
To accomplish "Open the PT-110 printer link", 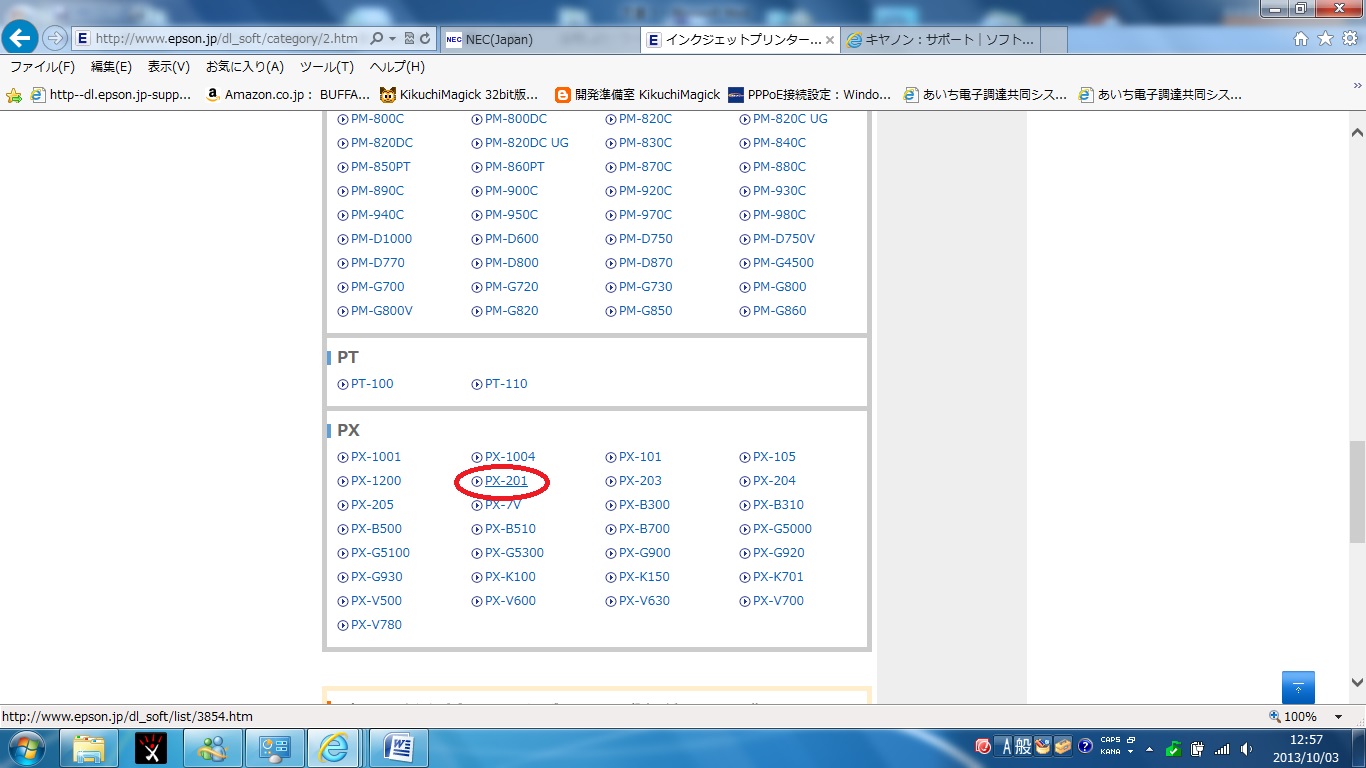I will [x=506, y=384].
